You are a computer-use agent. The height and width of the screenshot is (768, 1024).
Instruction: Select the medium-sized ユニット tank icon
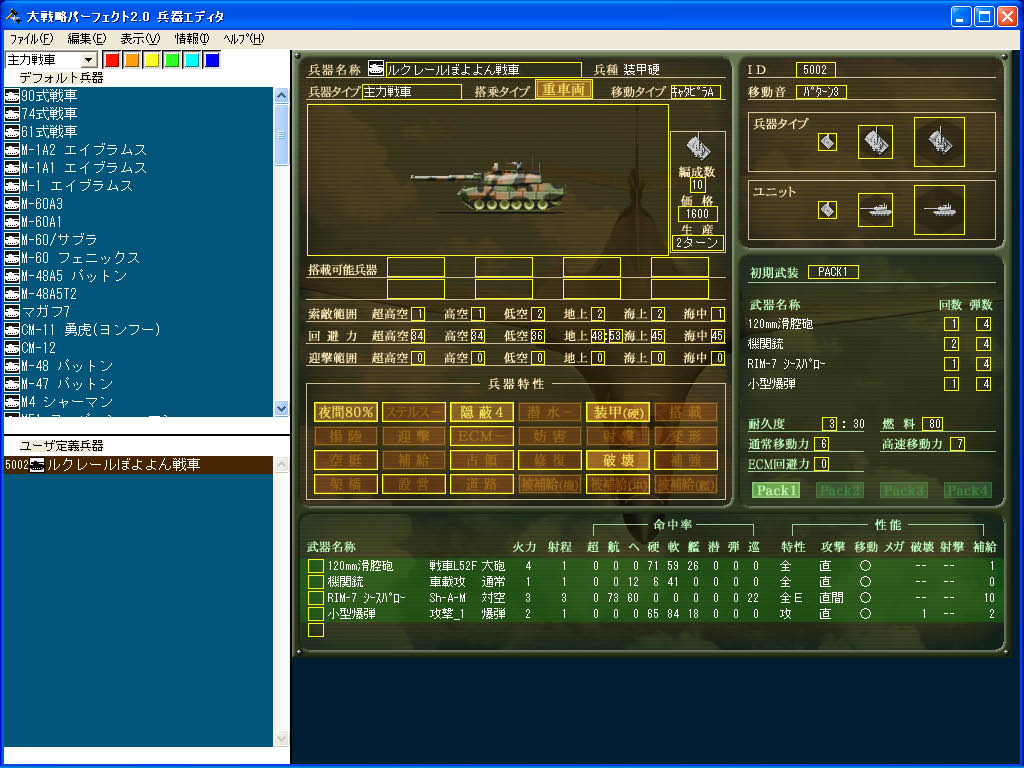tap(876, 210)
